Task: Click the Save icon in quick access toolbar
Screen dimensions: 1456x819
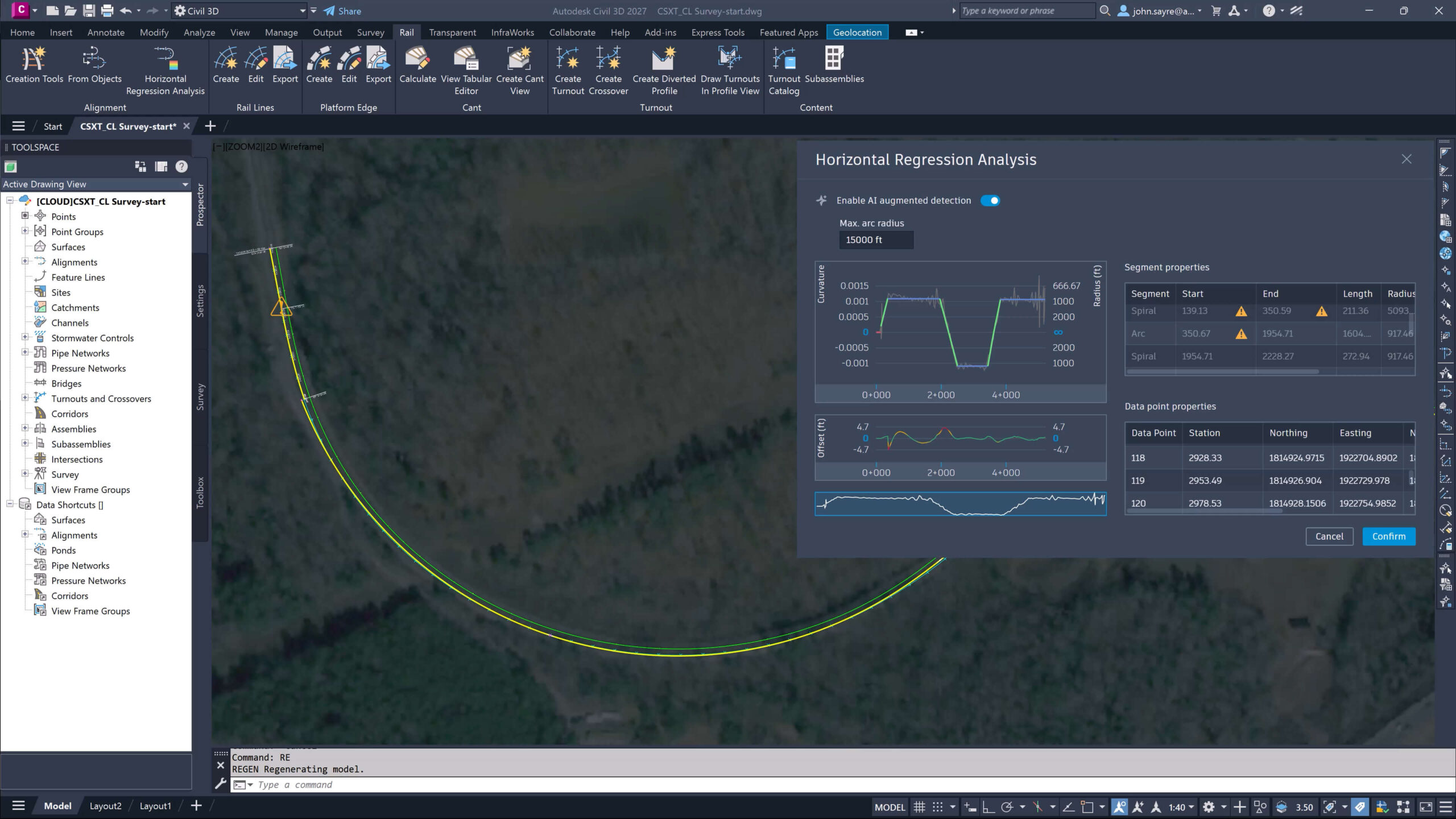Action: click(x=89, y=11)
